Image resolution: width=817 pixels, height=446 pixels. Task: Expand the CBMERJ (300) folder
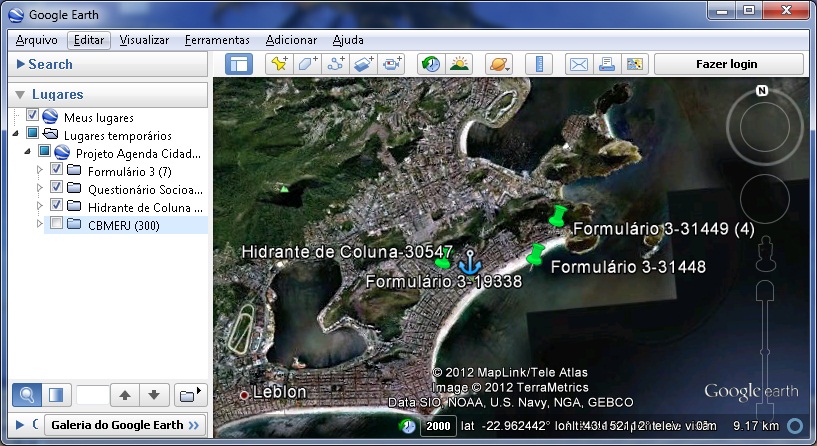coord(41,224)
